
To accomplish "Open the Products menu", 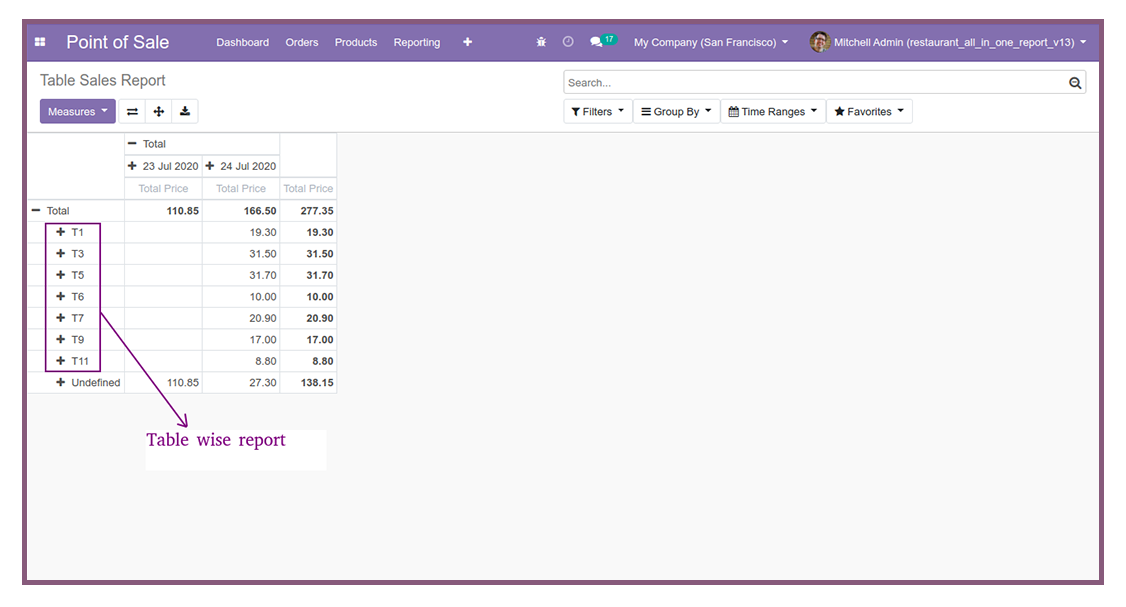I will [x=355, y=42].
